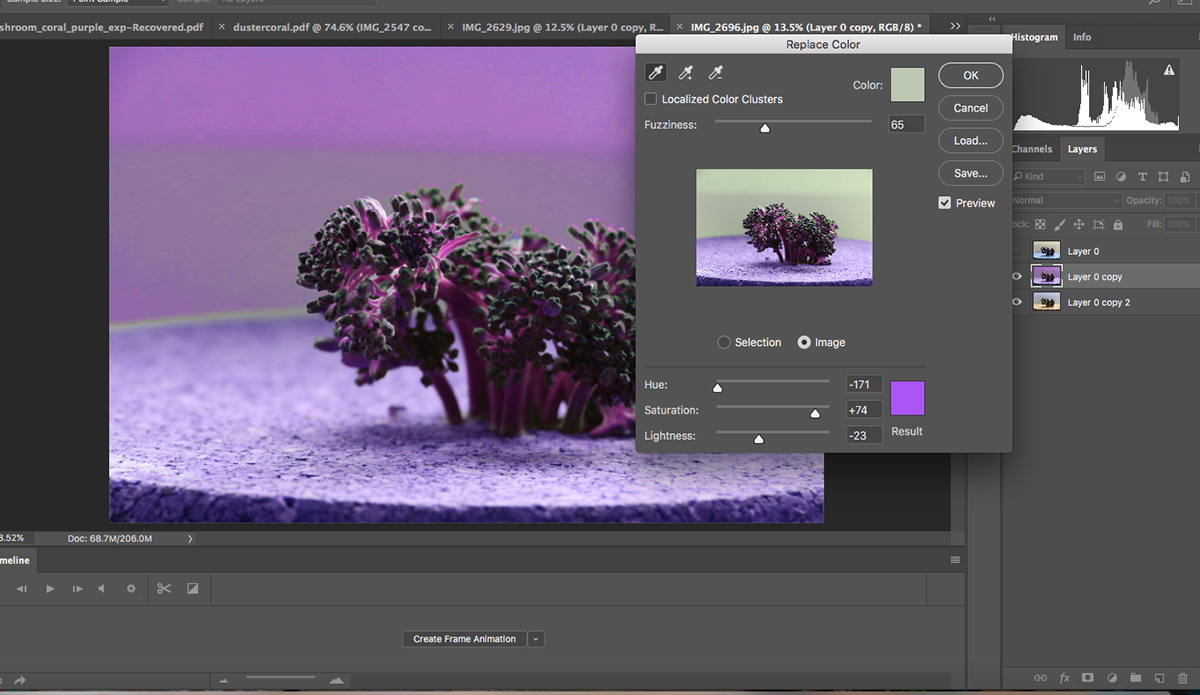Screen dimensions: 1200x695
Task: Click render video arrow icon
Action: tap(19, 680)
